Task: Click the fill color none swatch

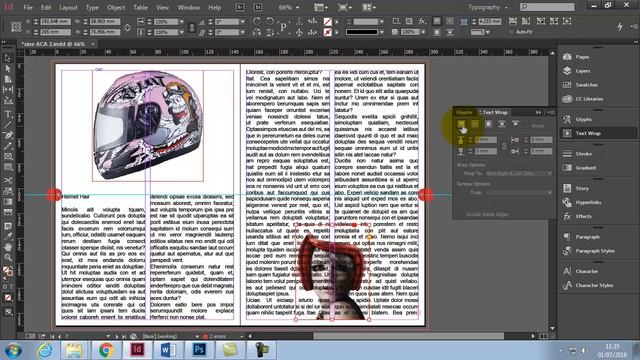Action: tap(327, 21)
